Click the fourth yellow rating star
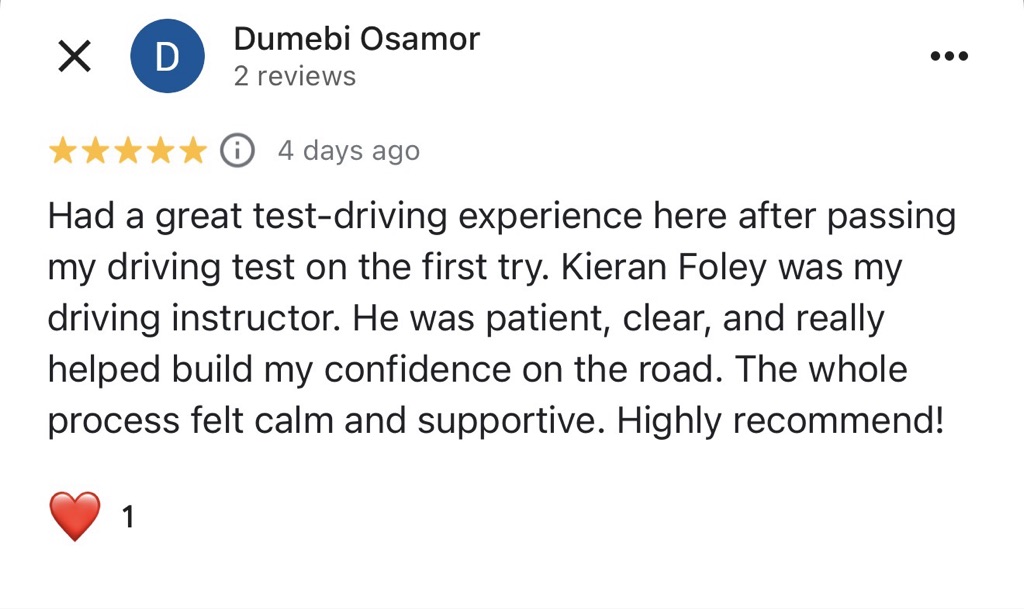 click(x=159, y=151)
